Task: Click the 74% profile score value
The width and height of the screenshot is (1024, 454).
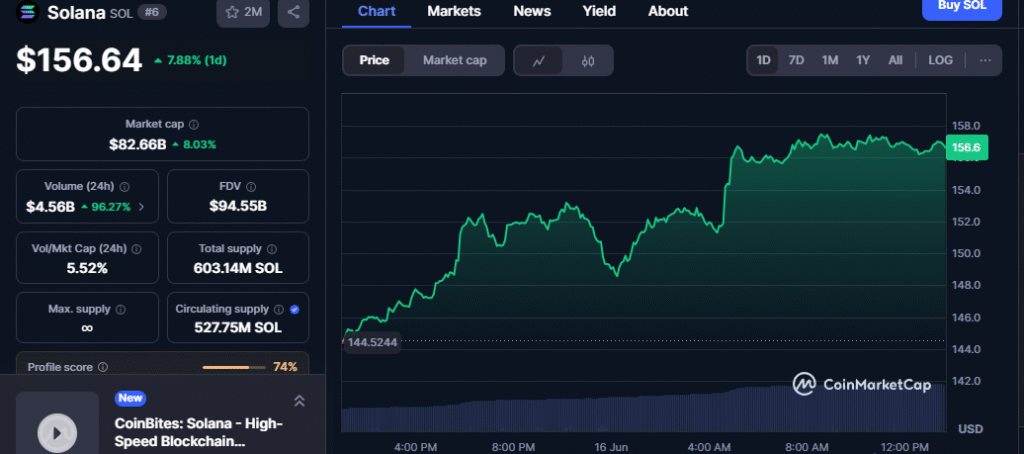Action: [285, 367]
